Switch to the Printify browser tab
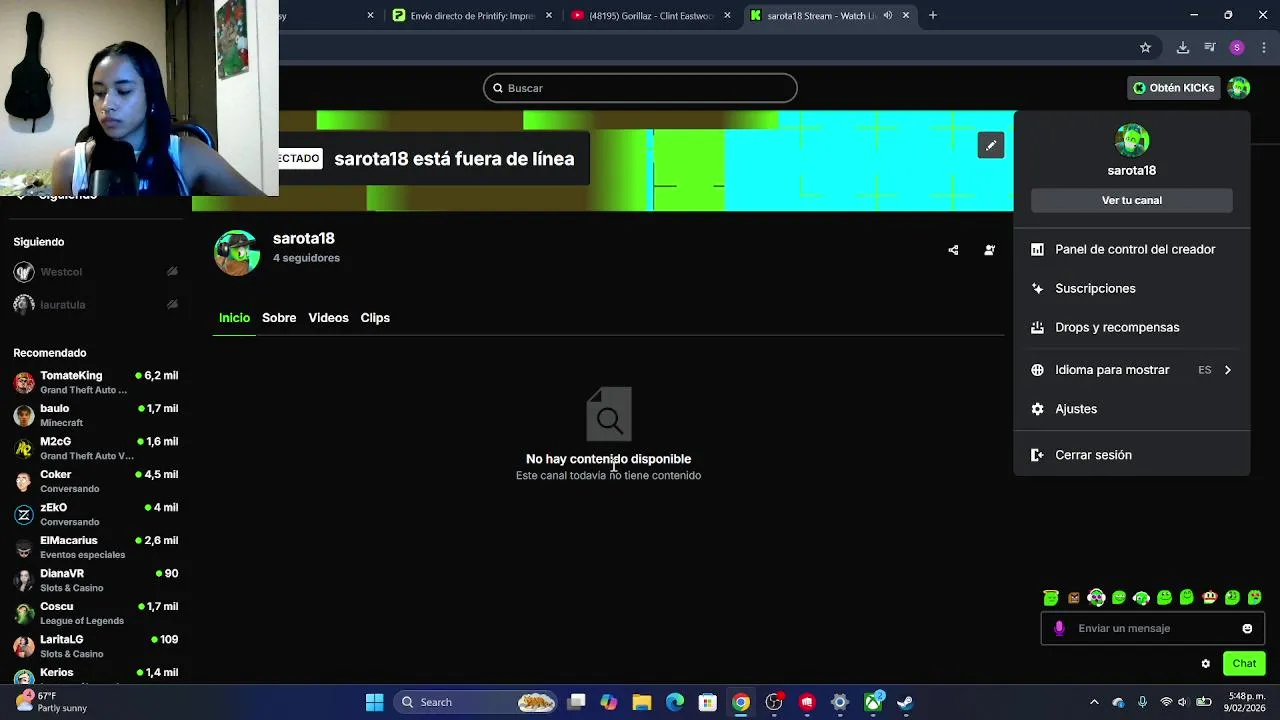1280x720 pixels. (472, 15)
